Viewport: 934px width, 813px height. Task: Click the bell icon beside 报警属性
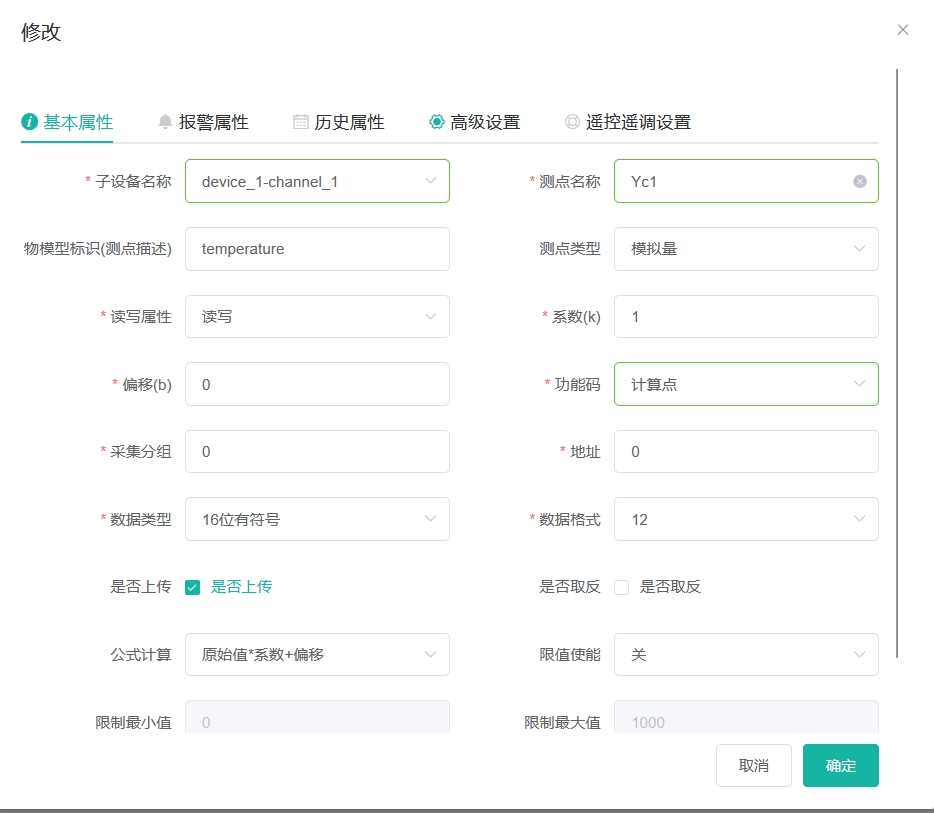[165, 122]
